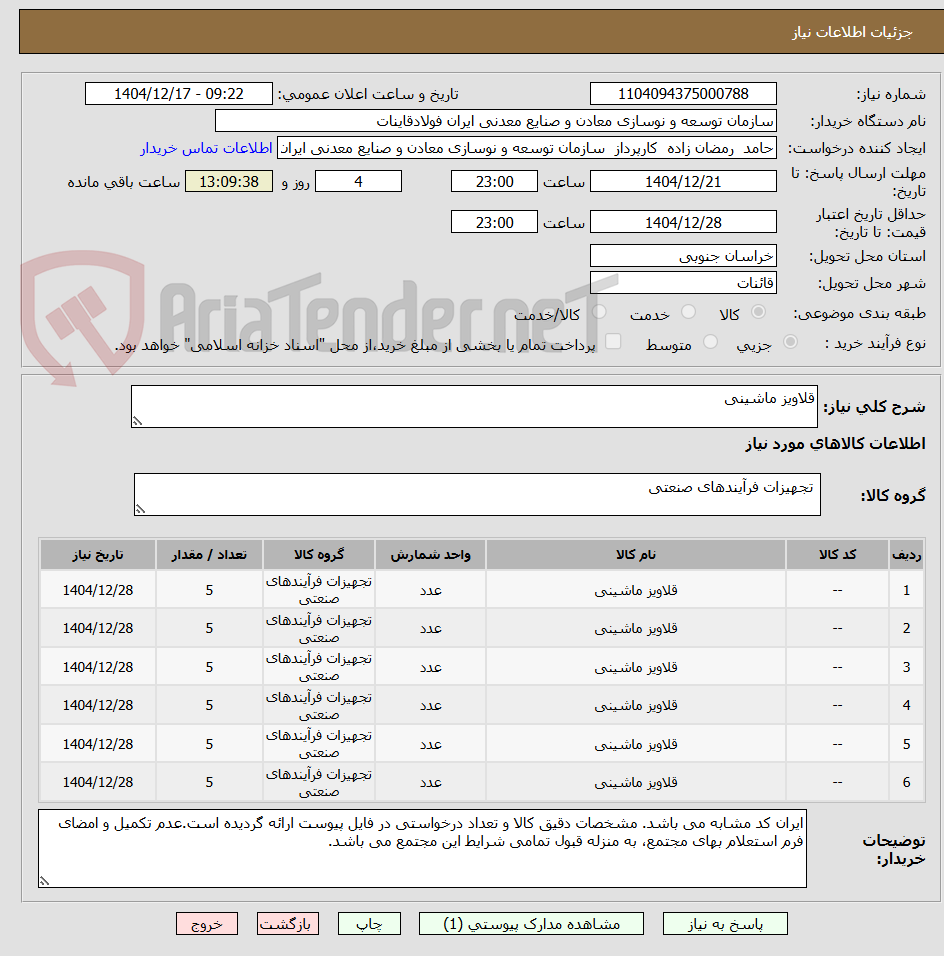Click the date 1404/12/28 in row 6

tap(98, 782)
